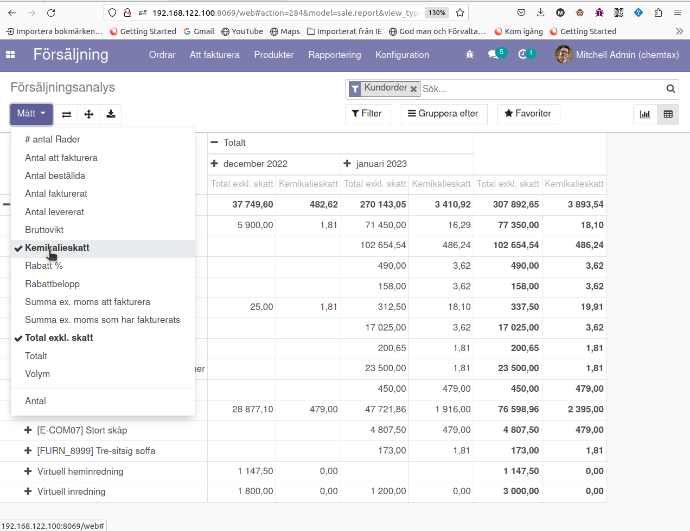The height and width of the screenshot is (531, 690).
Task: Enable the Bruttovikt measure
Action: click(44, 229)
